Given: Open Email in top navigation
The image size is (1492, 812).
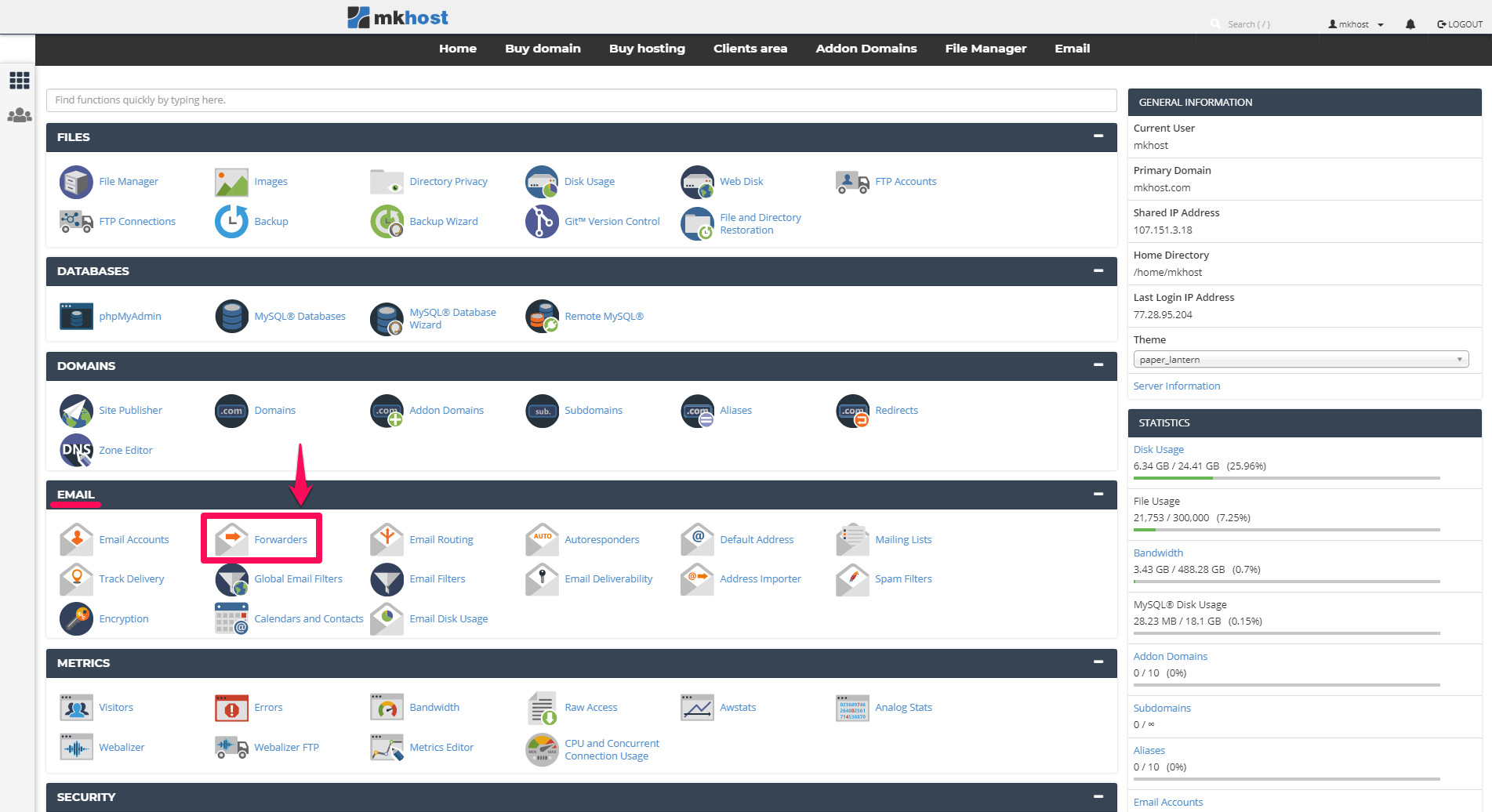Looking at the screenshot, I should click(x=1072, y=49).
